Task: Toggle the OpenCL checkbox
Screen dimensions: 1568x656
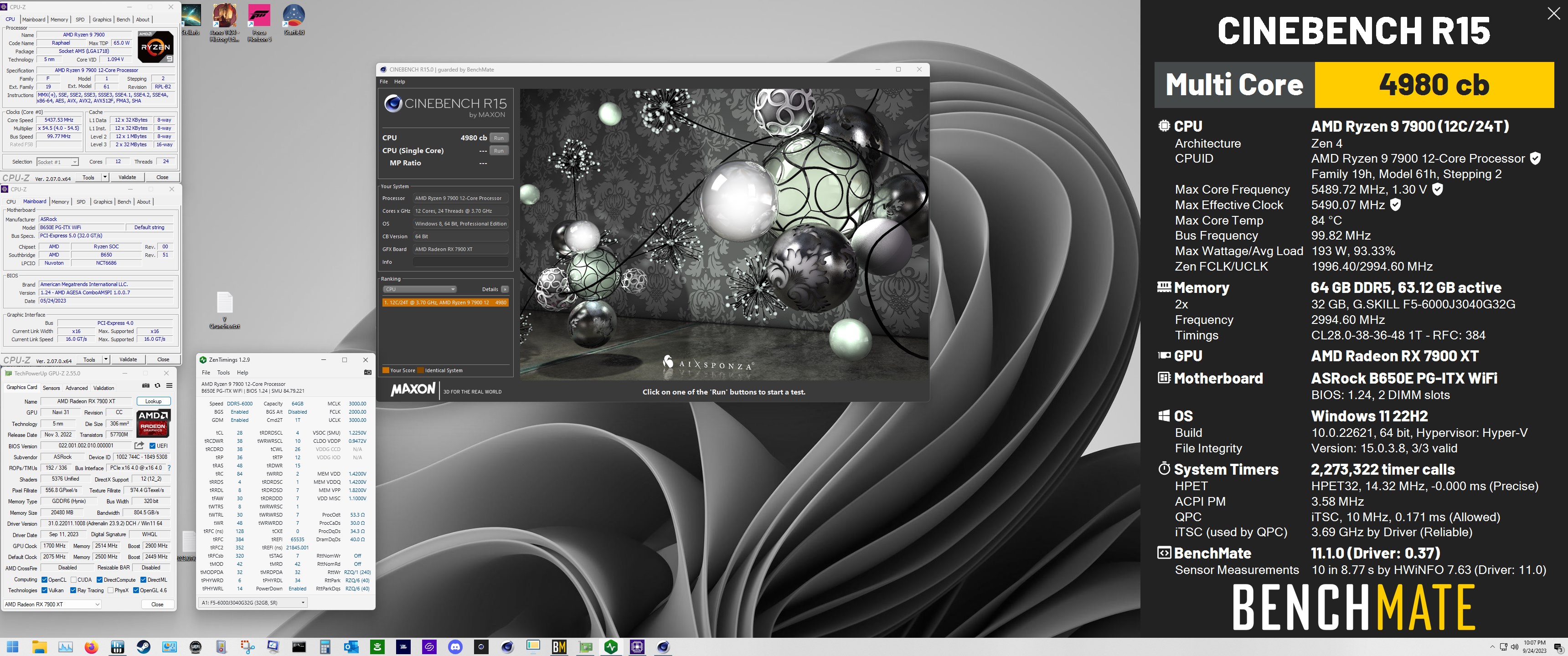Action: coord(44,579)
